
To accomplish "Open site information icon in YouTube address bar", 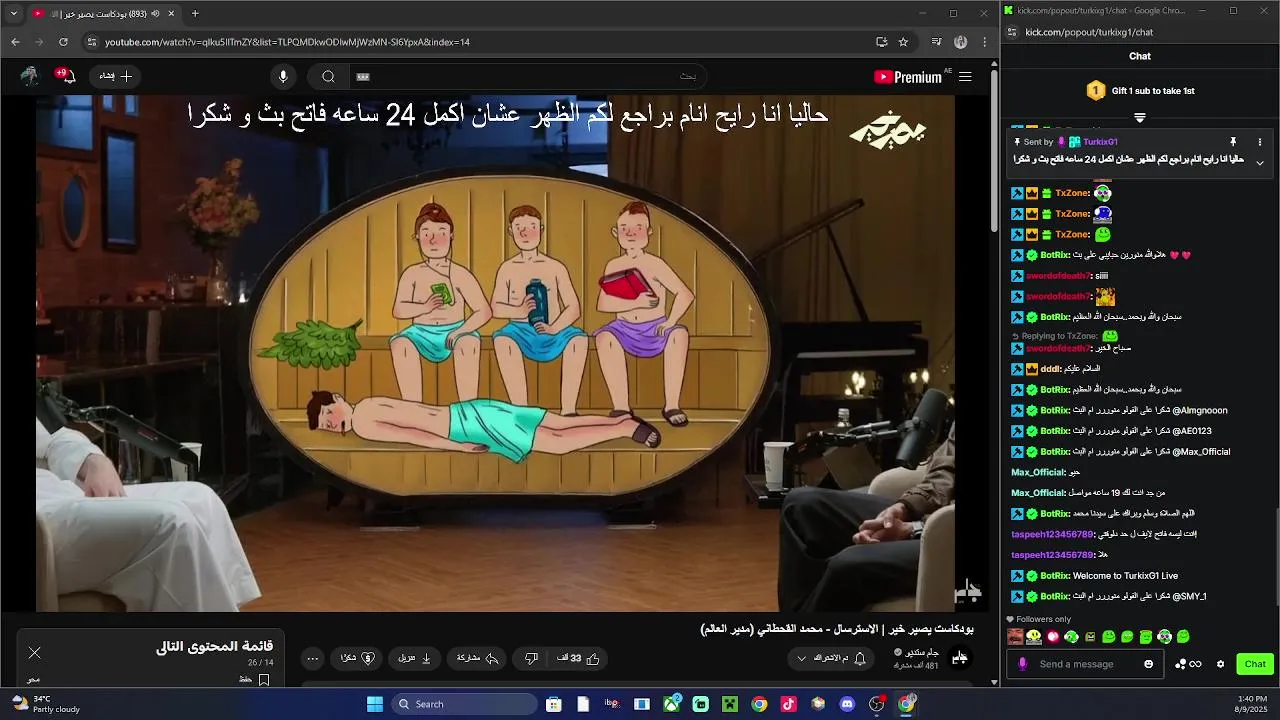I will click(92, 42).
